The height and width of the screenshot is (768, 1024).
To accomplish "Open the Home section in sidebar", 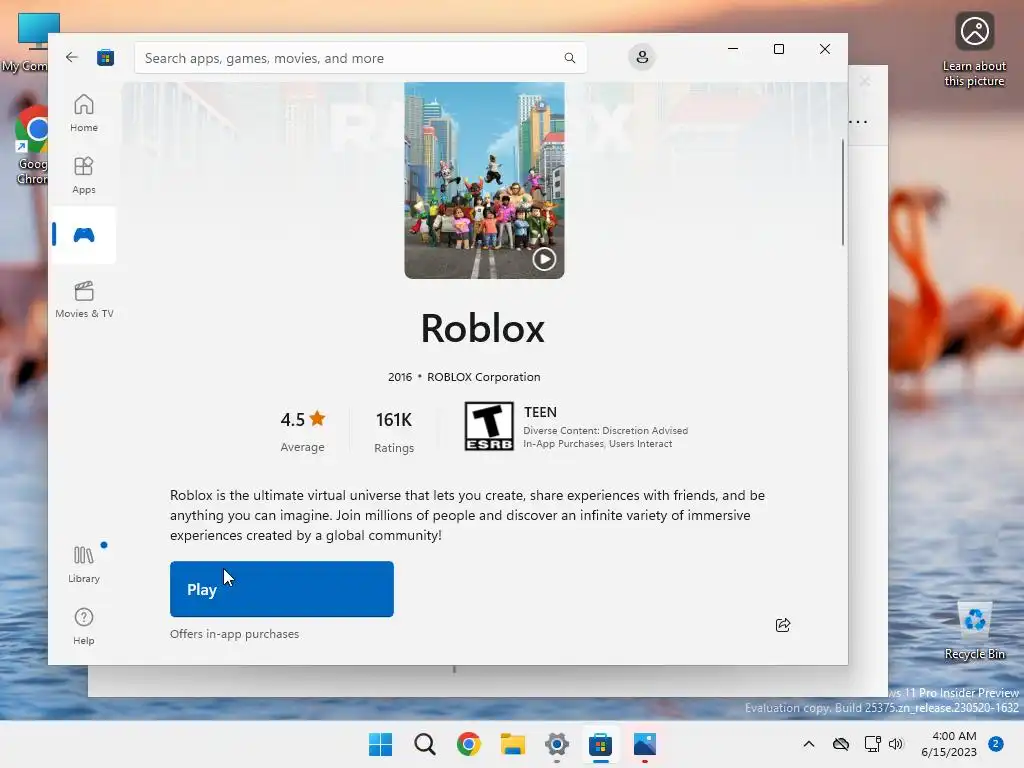I will pyautogui.click(x=84, y=113).
